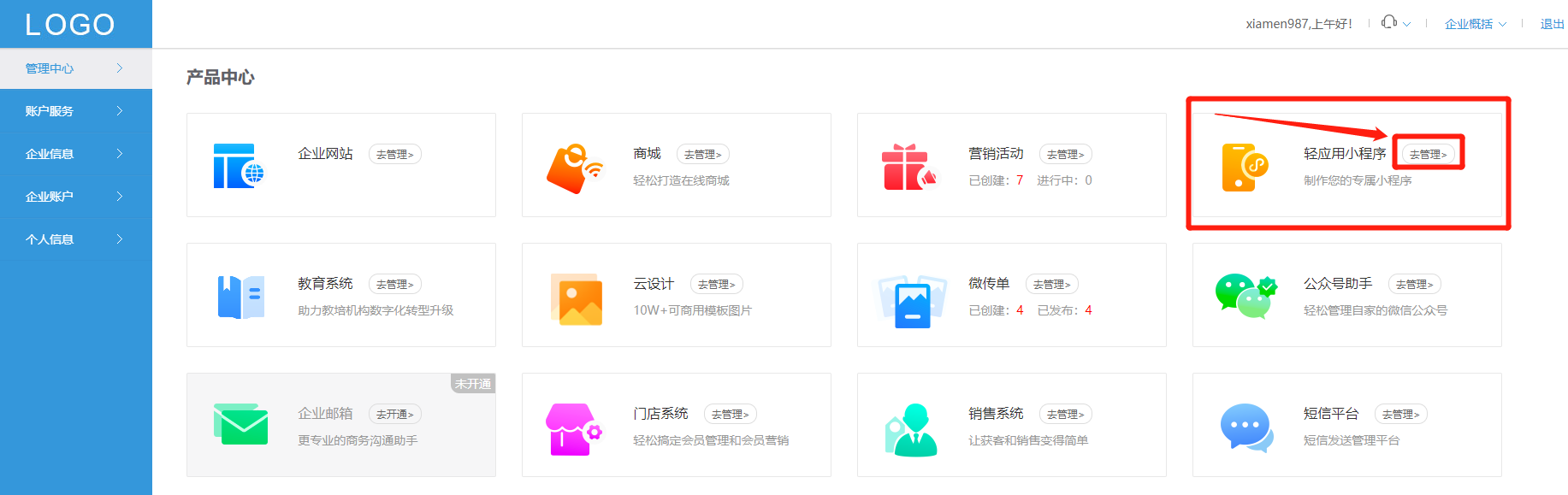This screenshot has width=1568, height=495.
Task: Click the 轻松打造在线商城 description
Action: pyautogui.click(x=681, y=180)
